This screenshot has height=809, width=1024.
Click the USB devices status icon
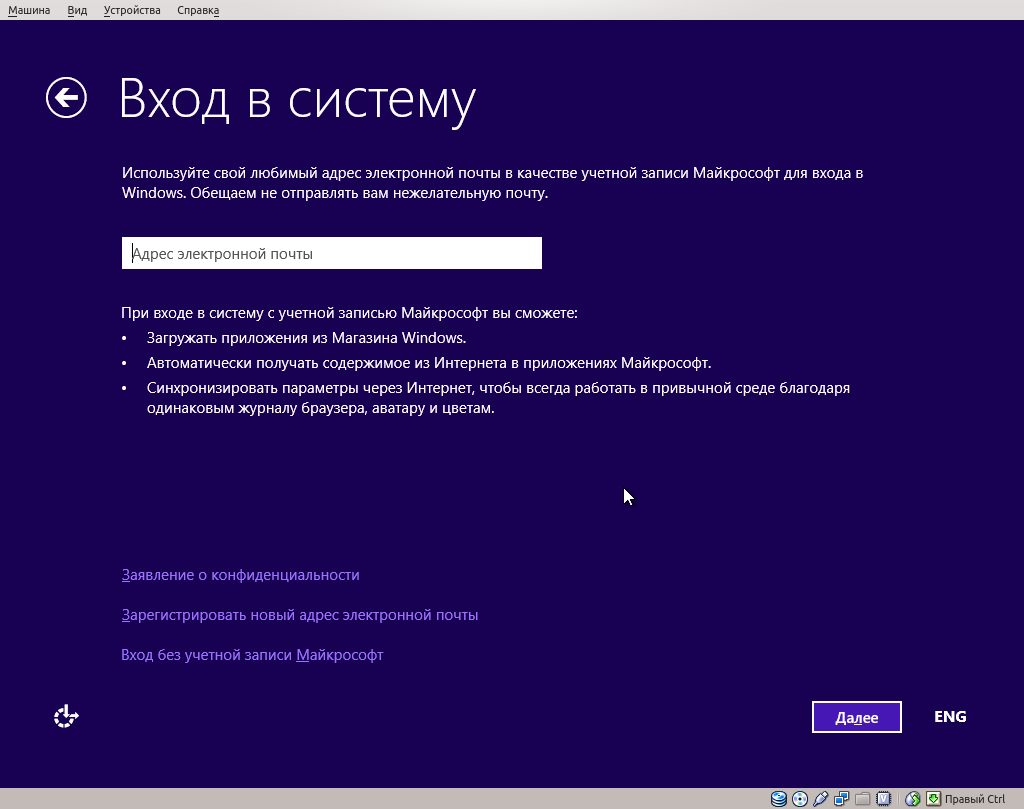point(818,796)
